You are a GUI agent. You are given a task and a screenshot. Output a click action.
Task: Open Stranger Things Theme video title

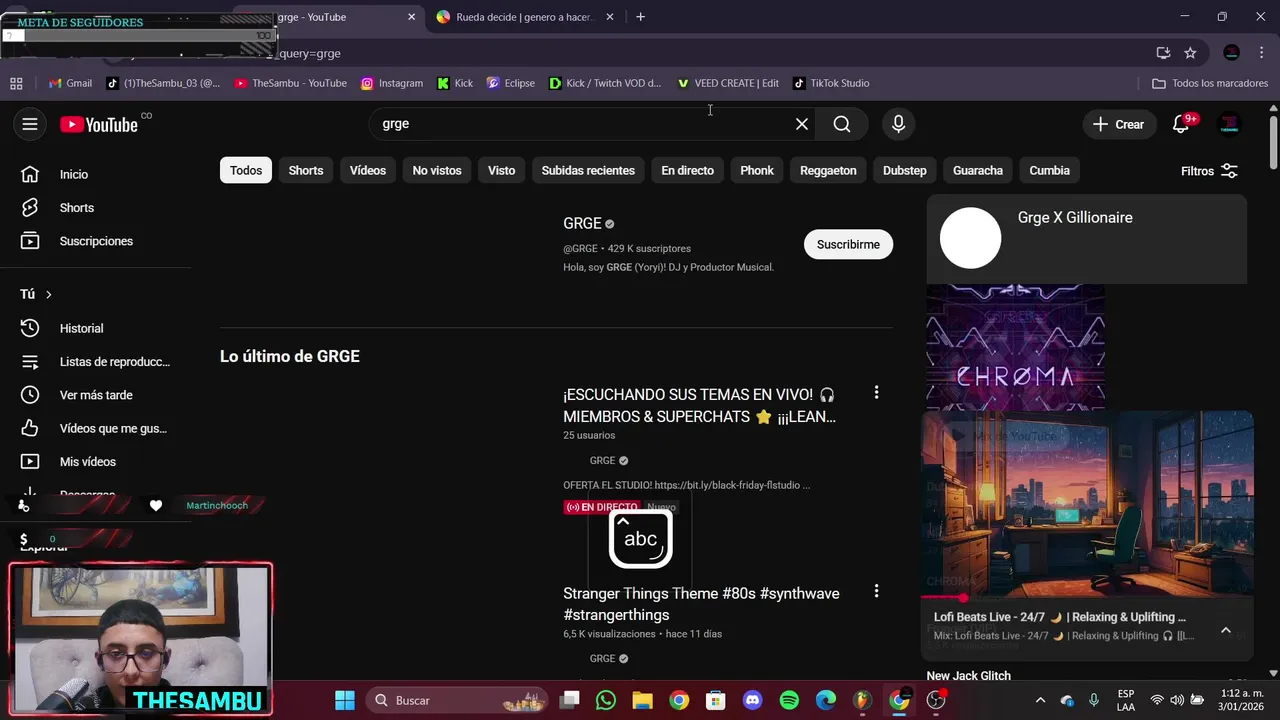point(701,604)
